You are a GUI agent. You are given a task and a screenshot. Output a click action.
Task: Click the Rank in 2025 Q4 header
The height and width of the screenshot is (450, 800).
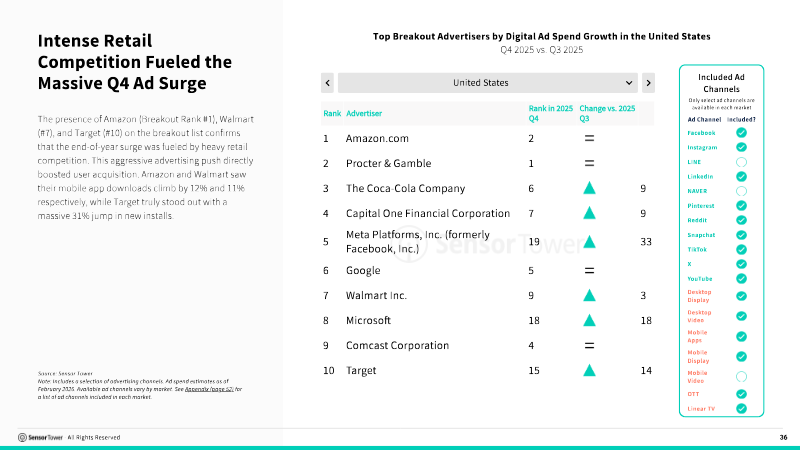[551, 113]
